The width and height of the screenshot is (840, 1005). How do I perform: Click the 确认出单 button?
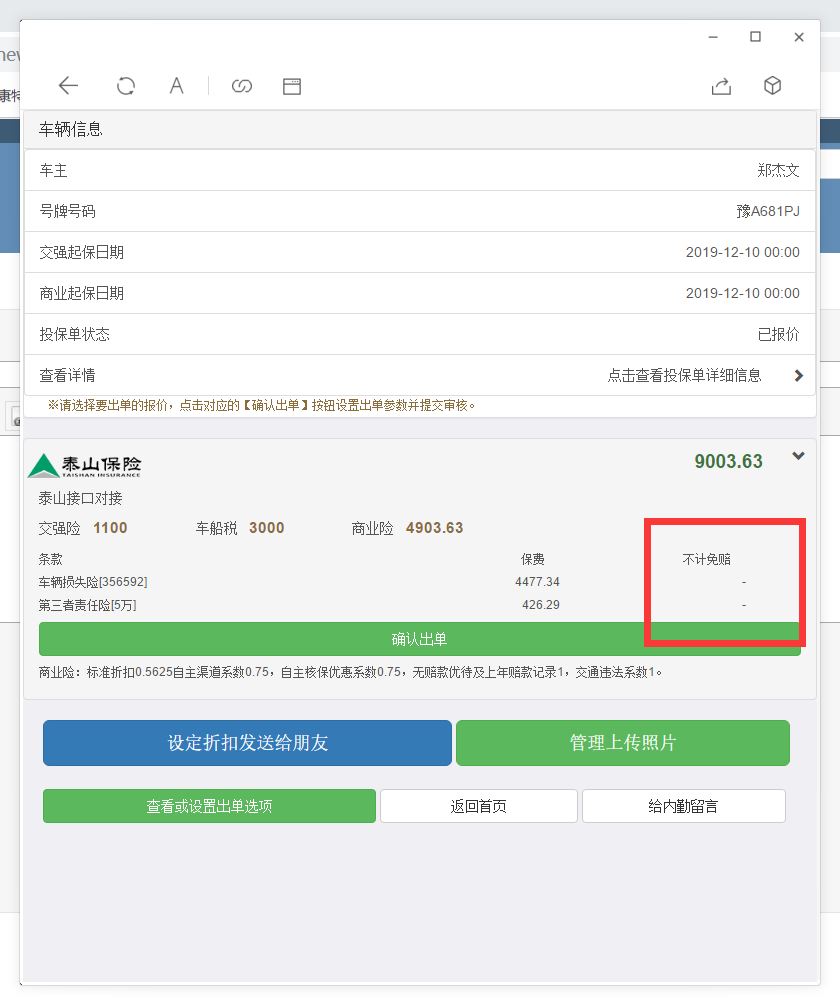[x=420, y=639]
